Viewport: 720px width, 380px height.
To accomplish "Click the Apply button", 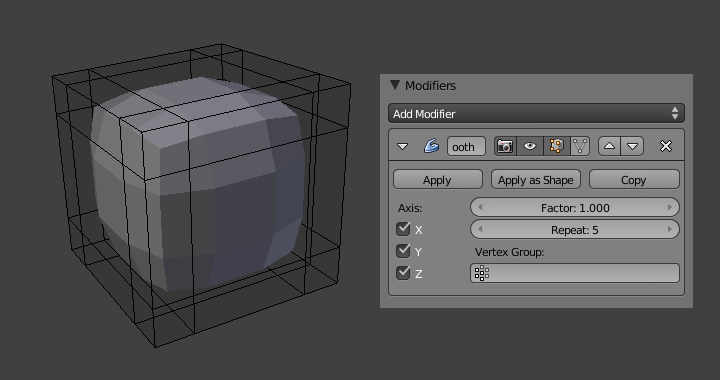I will coord(438,179).
